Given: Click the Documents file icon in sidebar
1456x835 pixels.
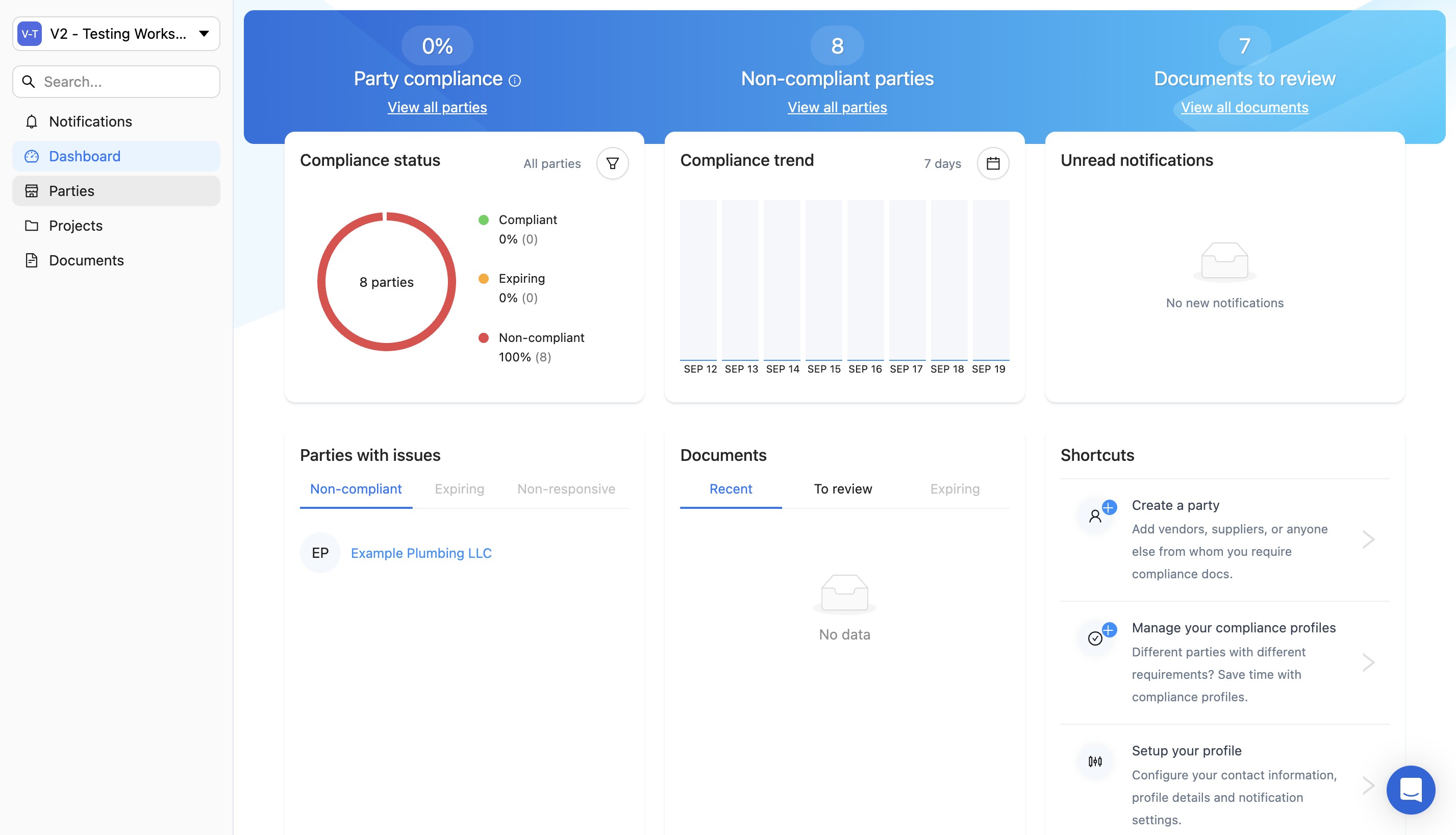Looking at the screenshot, I should pyautogui.click(x=32, y=260).
